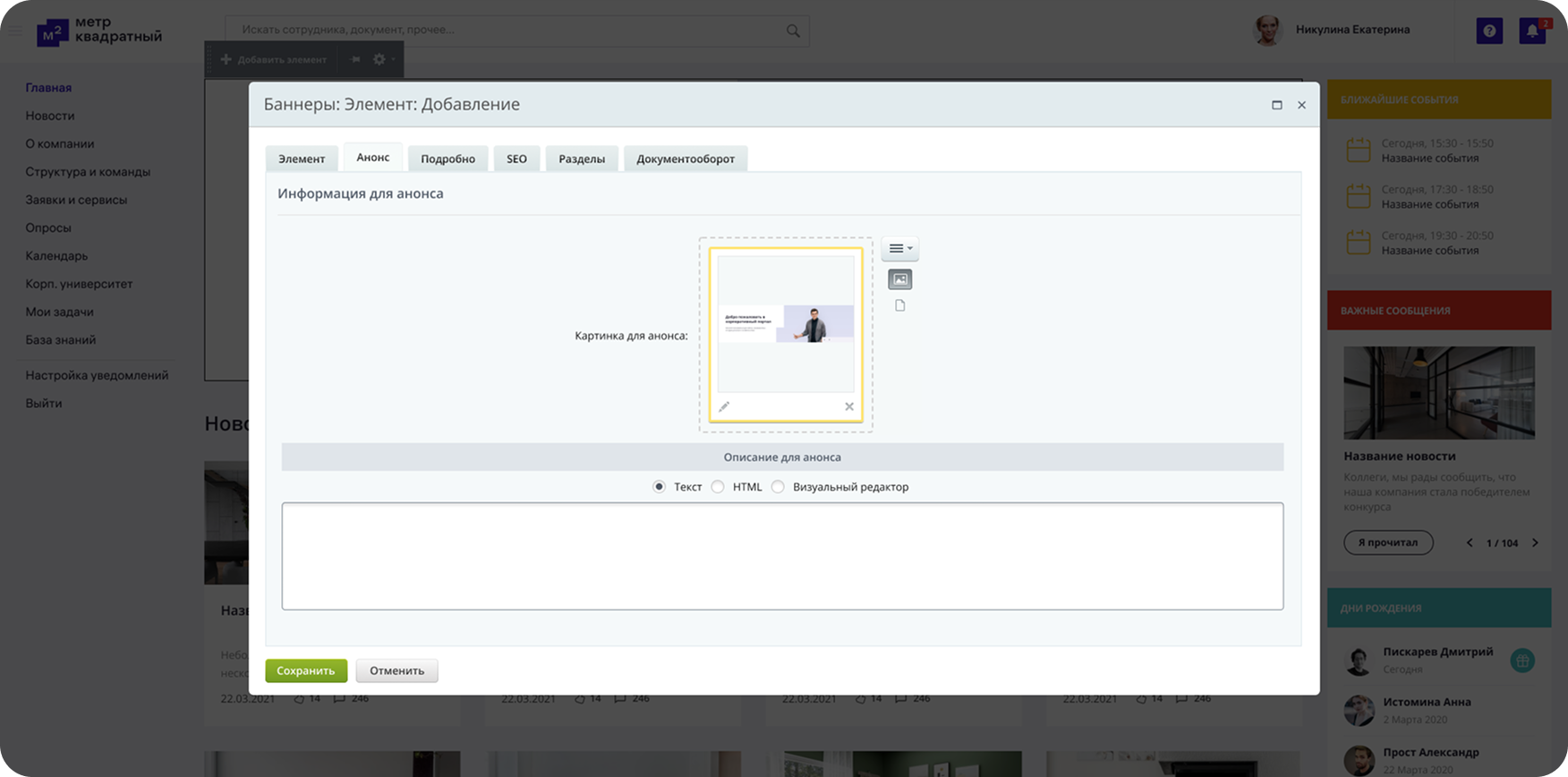Click the help question mark icon

click(x=1489, y=30)
